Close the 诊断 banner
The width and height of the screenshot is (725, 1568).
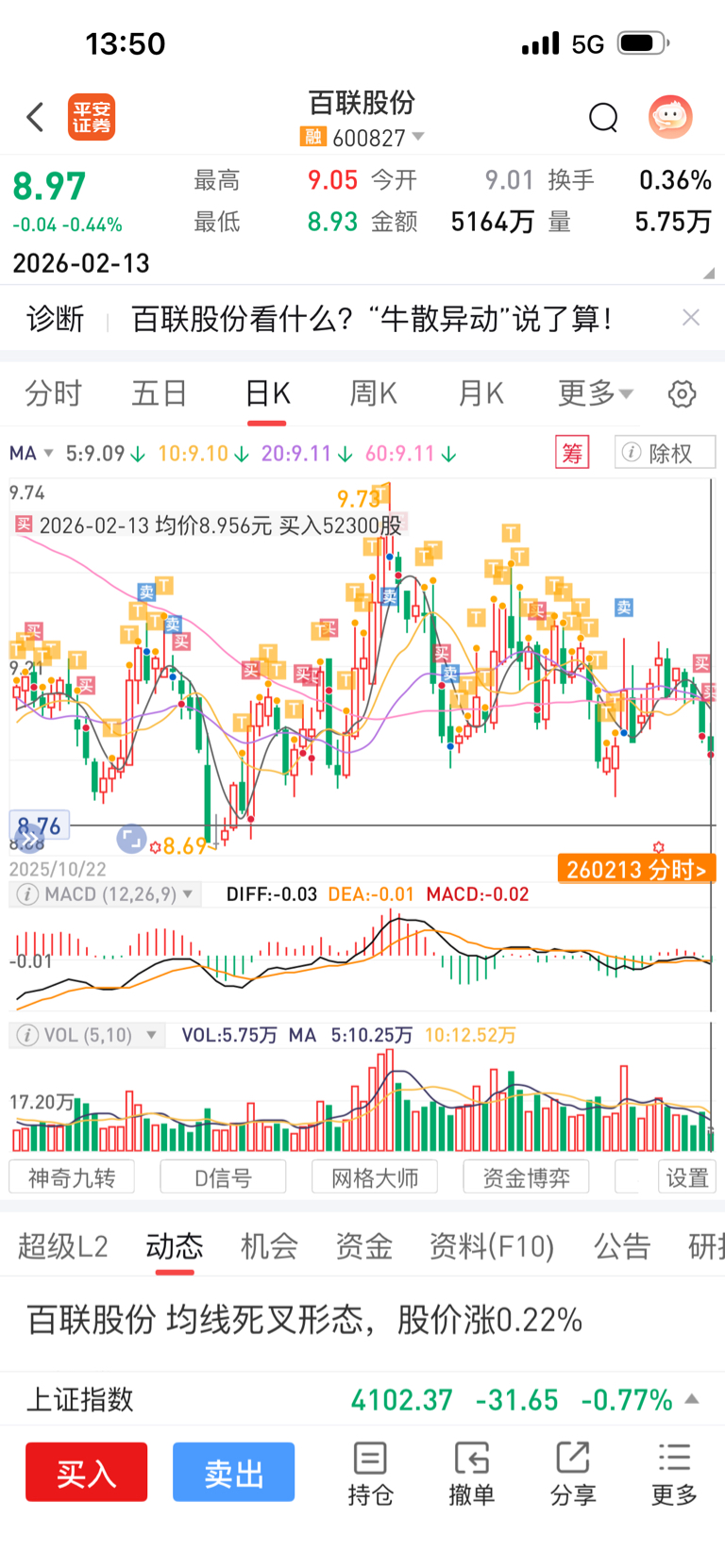(x=691, y=318)
